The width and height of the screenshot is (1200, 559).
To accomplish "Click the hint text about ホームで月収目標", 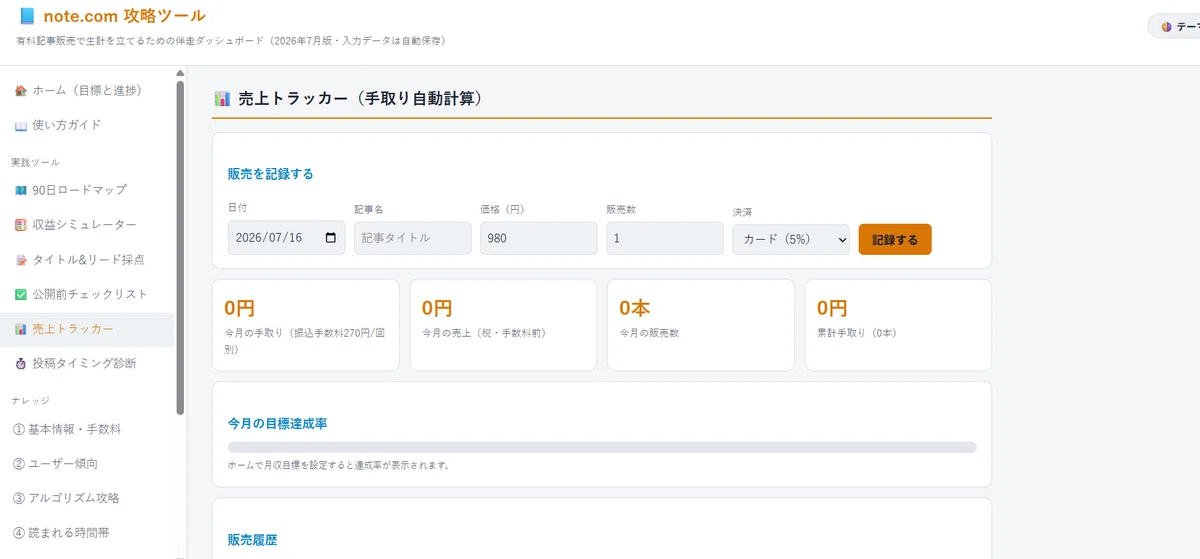I will (339, 465).
